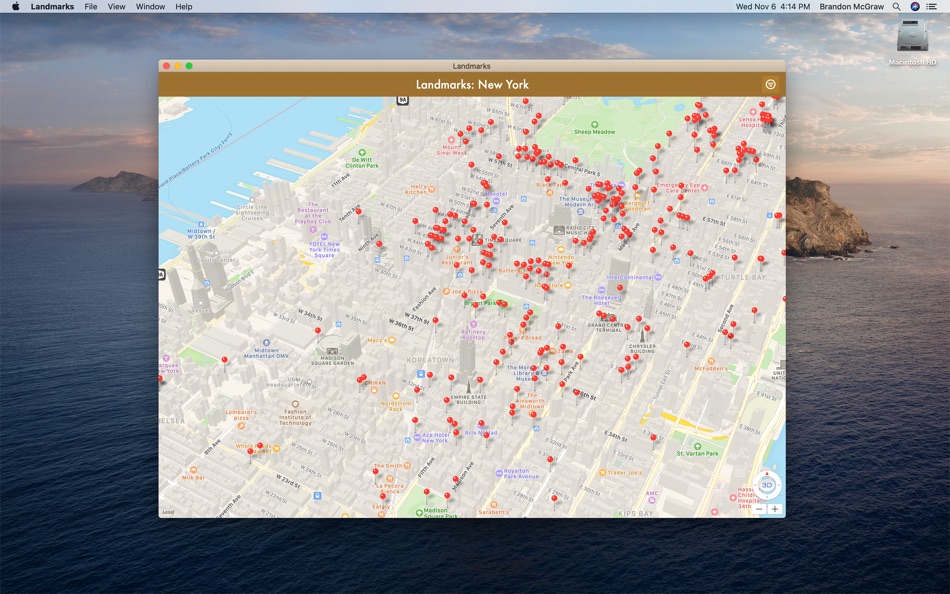The height and width of the screenshot is (594, 950).
Task: Click the St. Vartan Park icon
Action: (697, 446)
